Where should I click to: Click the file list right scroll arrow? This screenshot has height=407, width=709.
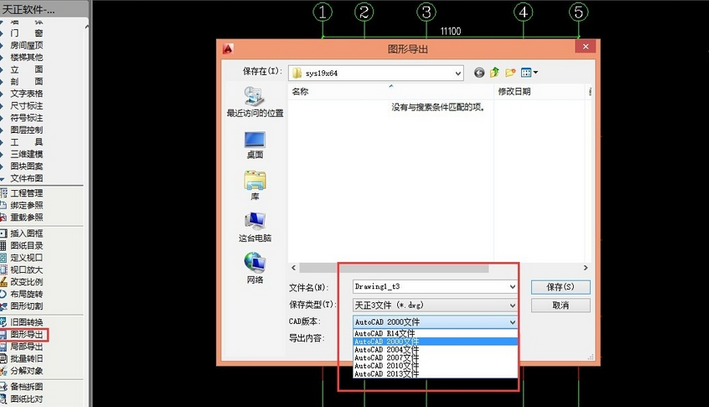(x=586, y=268)
